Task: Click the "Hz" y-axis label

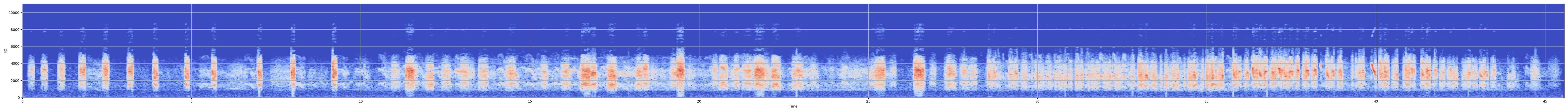Action: click(5, 51)
